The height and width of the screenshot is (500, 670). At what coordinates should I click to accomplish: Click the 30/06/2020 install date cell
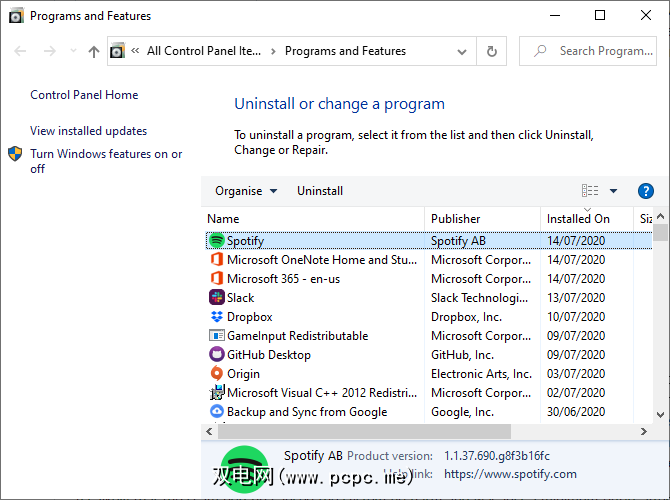[x=576, y=412]
